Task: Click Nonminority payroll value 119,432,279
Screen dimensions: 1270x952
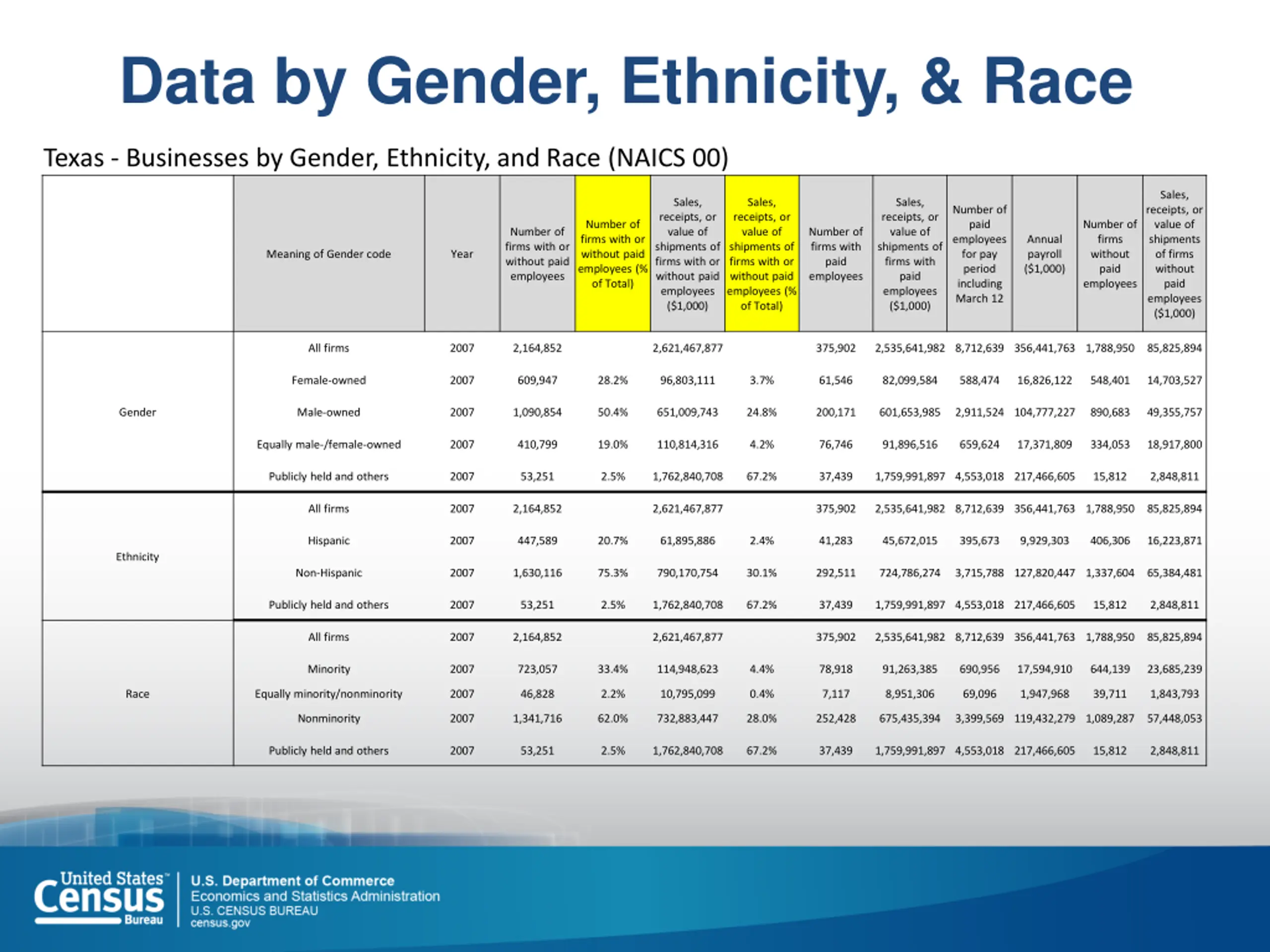Action: click(x=1044, y=718)
